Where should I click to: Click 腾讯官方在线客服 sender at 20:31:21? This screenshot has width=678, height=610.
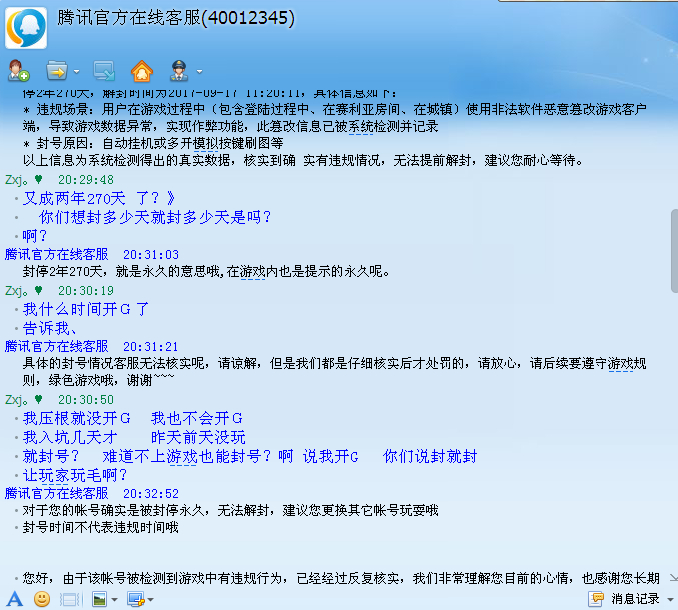(57, 346)
